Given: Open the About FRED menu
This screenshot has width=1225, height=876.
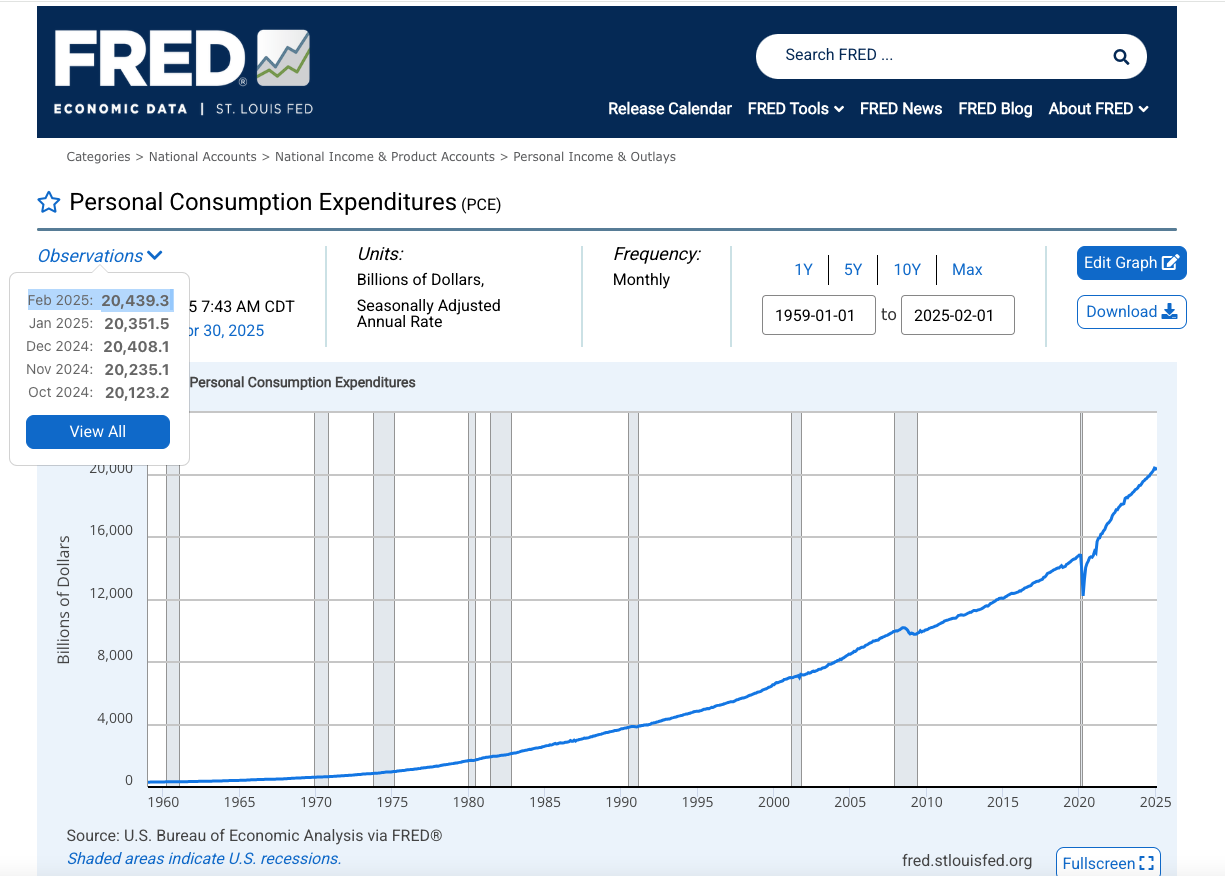Looking at the screenshot, I should [x=1098, y=109].
